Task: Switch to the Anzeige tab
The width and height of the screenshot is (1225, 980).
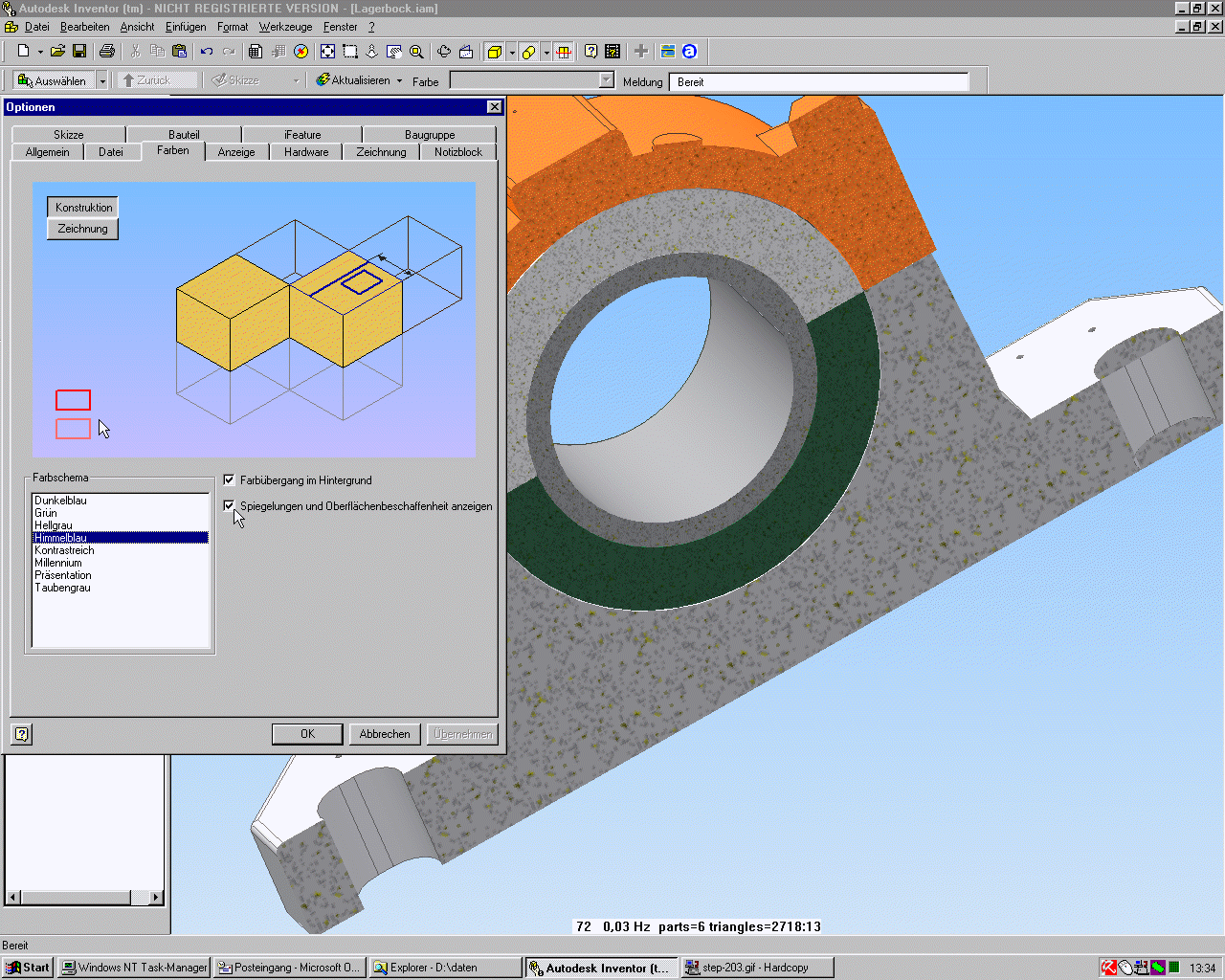Action: click(236, 152)
